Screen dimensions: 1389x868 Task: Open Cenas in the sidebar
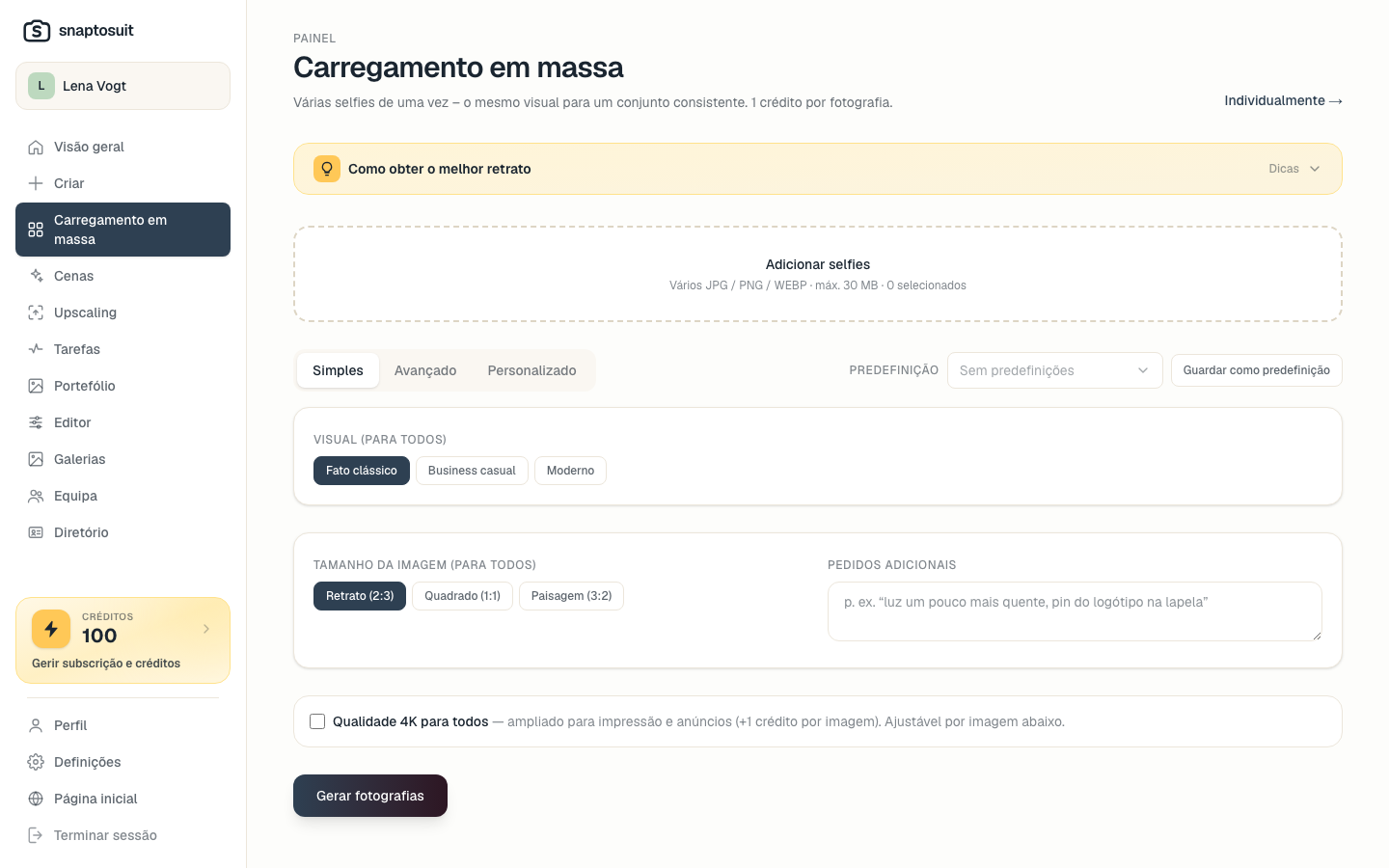(x=123, y=276)
